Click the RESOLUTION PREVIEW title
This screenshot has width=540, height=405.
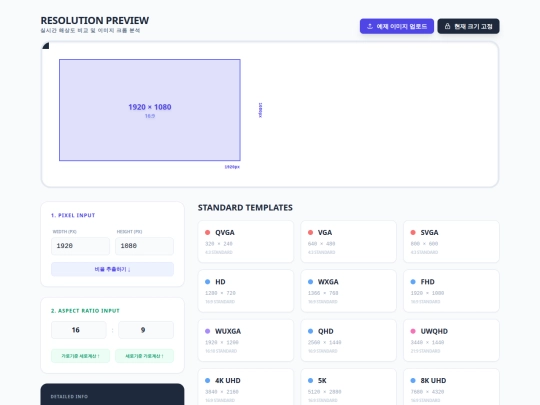pos(95,21)
